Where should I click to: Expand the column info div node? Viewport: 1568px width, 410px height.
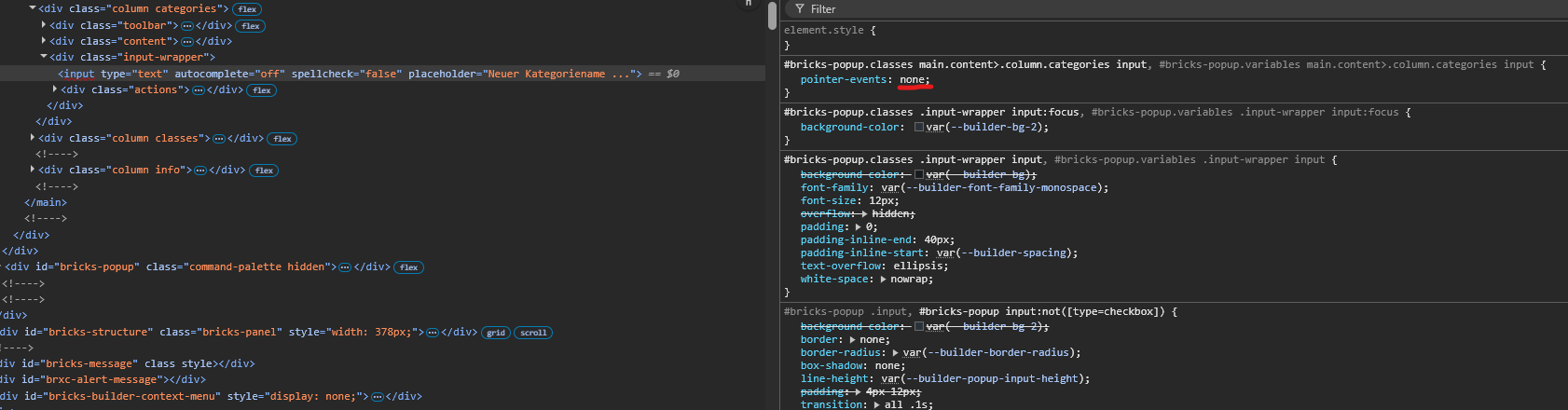pyautogui.click(x=33, y=170)
